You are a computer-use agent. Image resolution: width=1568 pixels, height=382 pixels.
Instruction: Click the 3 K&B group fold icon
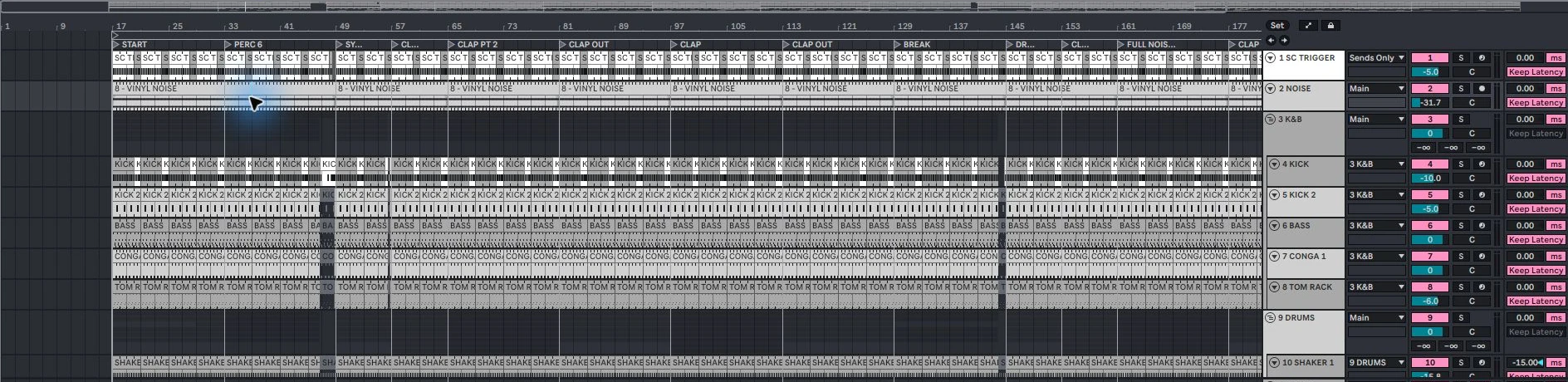click(1270, 120)
